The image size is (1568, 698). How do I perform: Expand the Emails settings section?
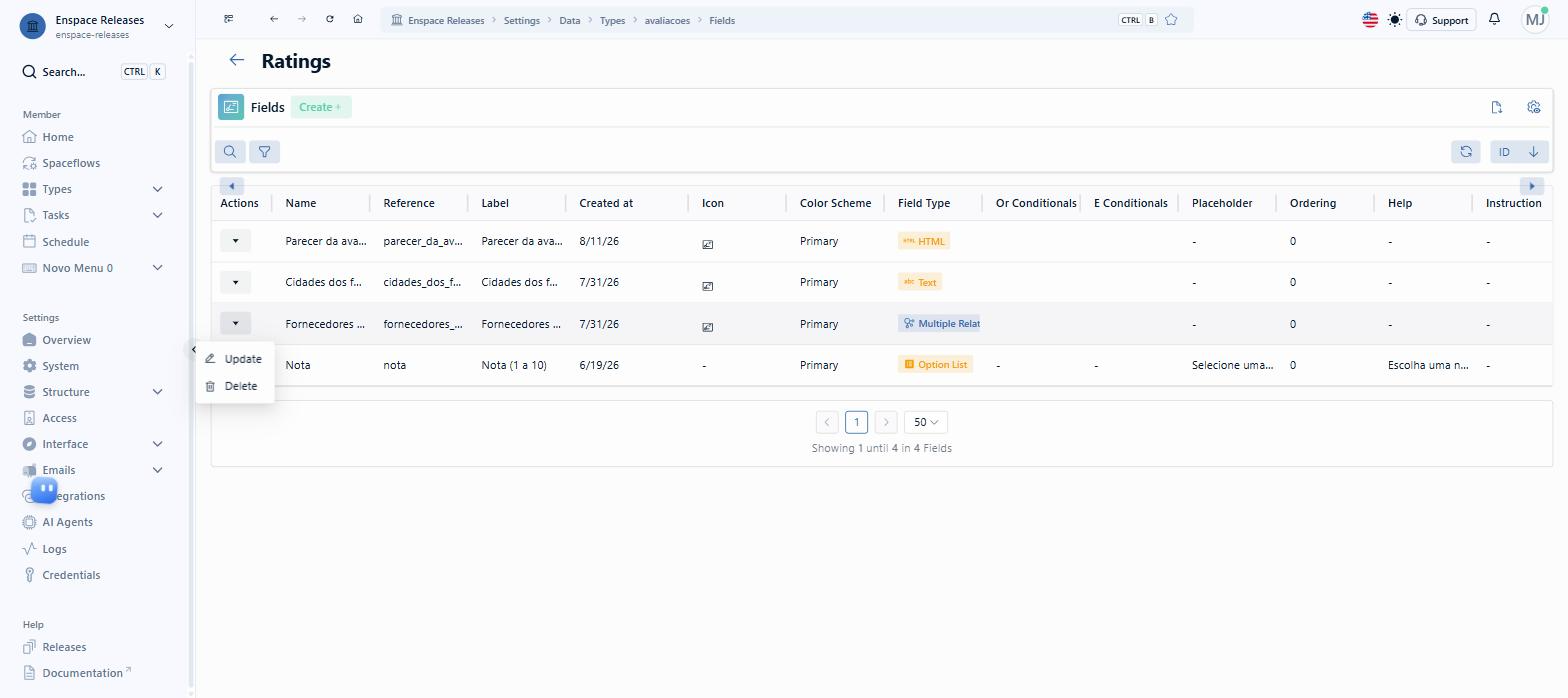point(157,470)
